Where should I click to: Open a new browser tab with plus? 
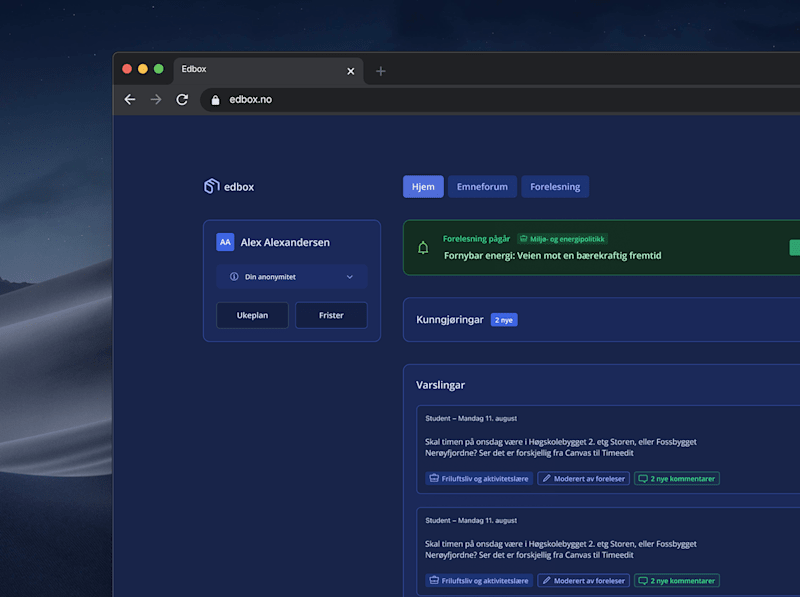point(381,71)
